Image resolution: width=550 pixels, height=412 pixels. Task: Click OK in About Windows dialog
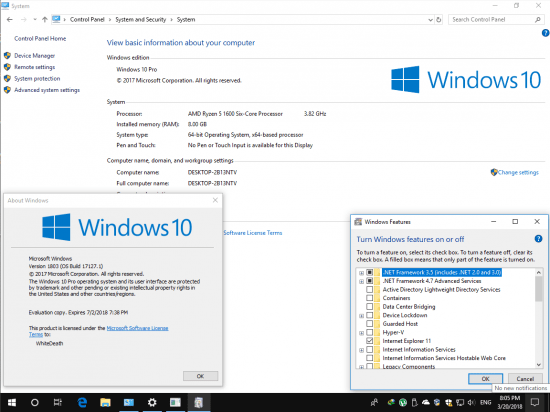[x=200, y=376]
